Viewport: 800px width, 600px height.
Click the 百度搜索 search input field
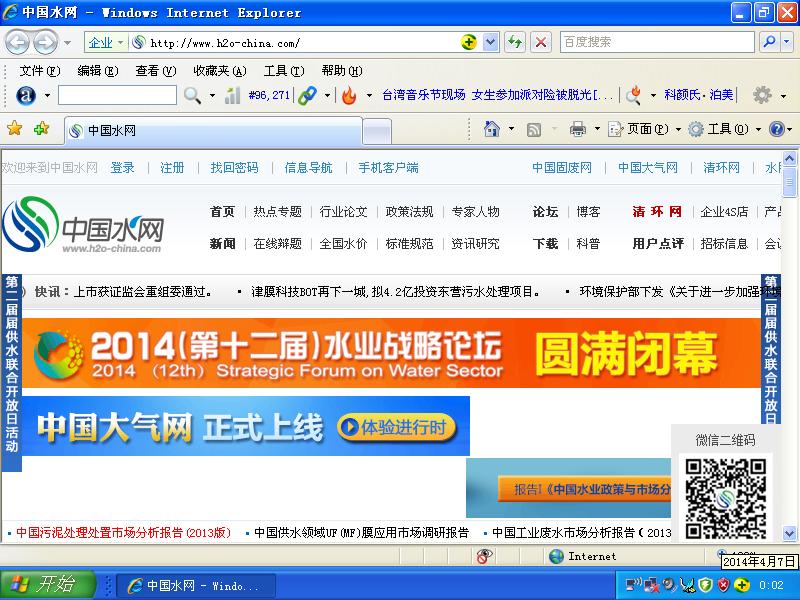[657, 42]
